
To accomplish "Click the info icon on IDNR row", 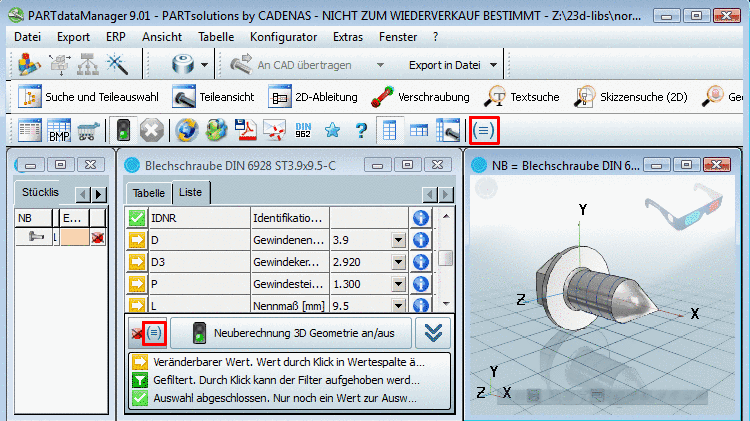I will pyautogui.click(x=421, y=218).
